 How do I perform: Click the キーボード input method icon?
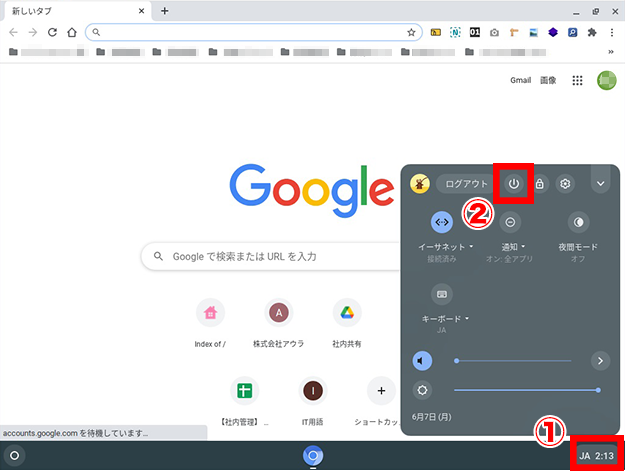(442, 294)
